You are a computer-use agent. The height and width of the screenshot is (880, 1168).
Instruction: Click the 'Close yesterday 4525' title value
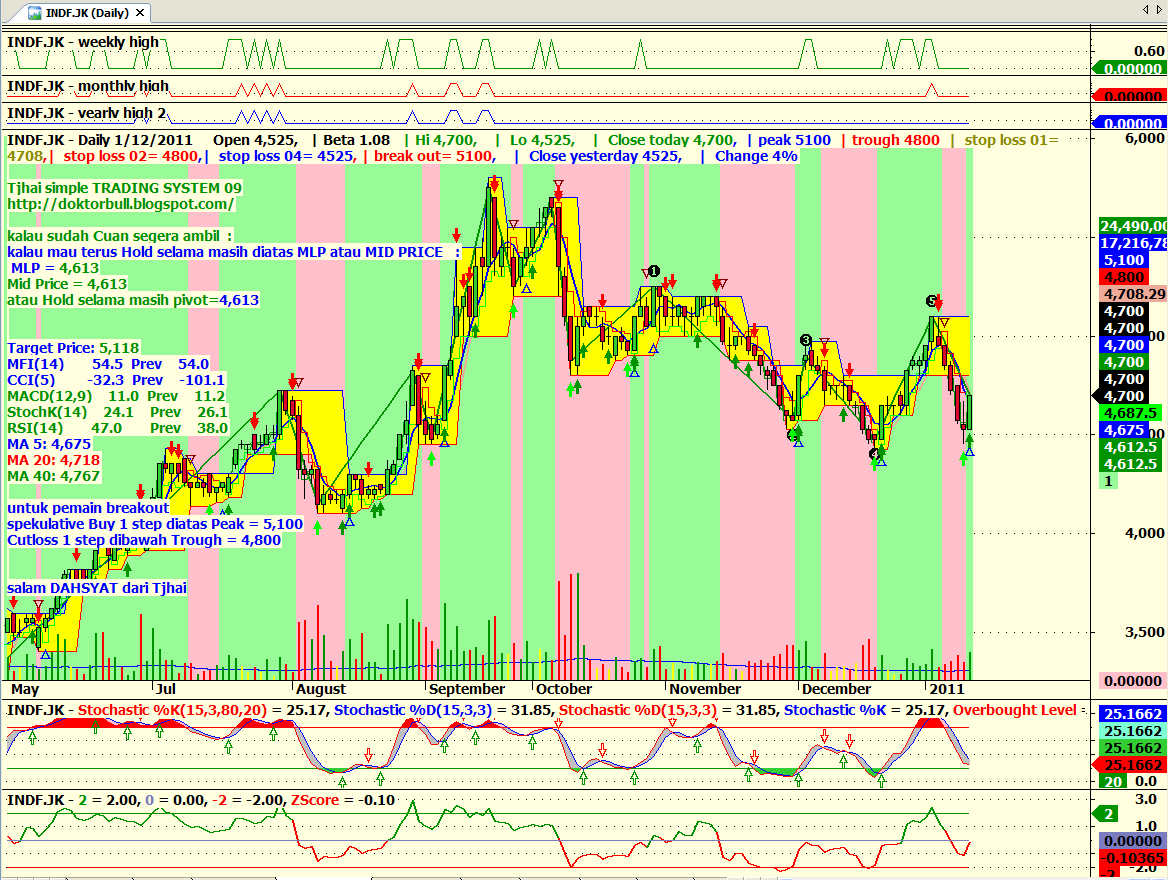[x=606, y=156]
